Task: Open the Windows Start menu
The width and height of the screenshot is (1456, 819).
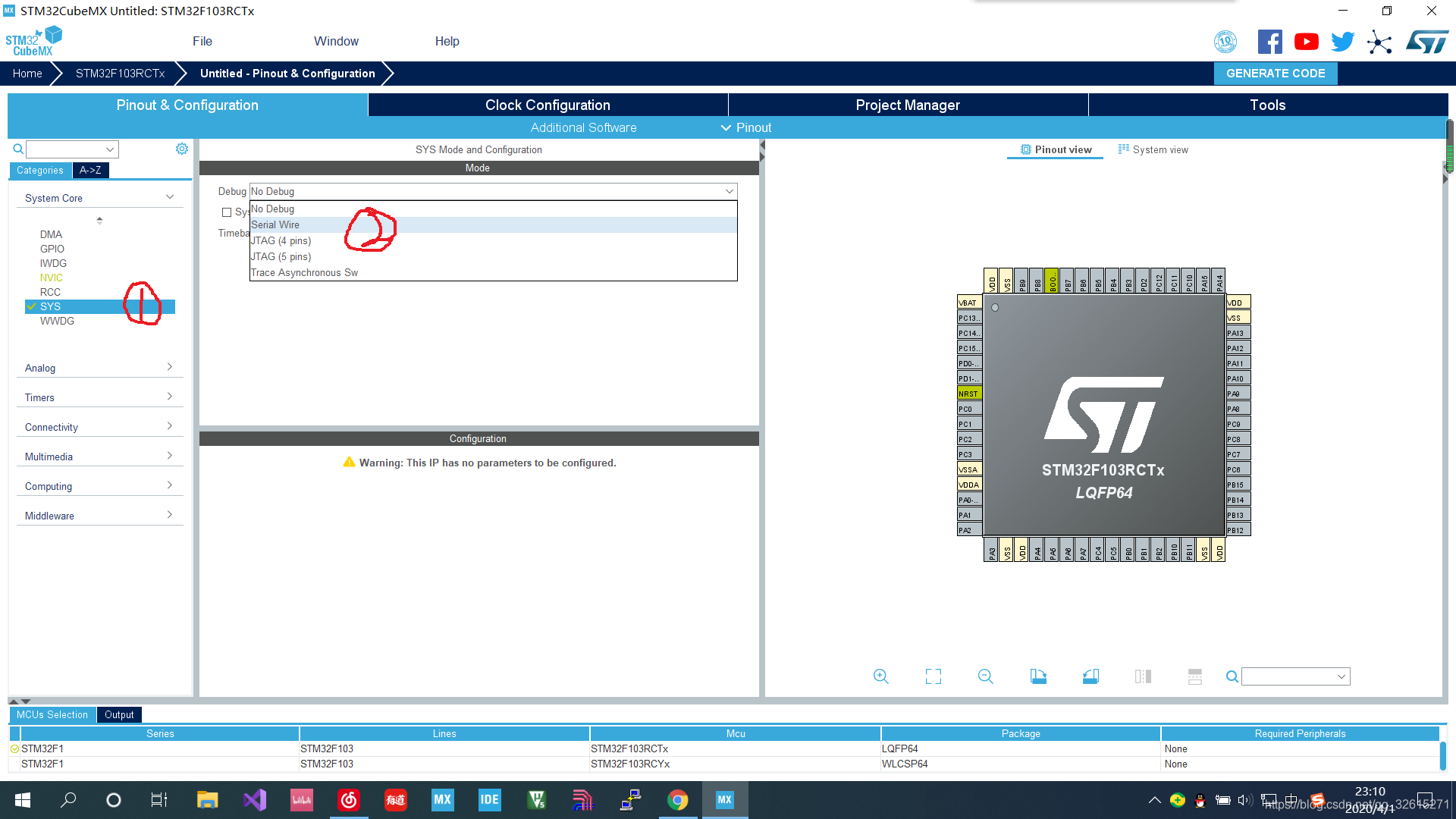Action: point(23,800)
